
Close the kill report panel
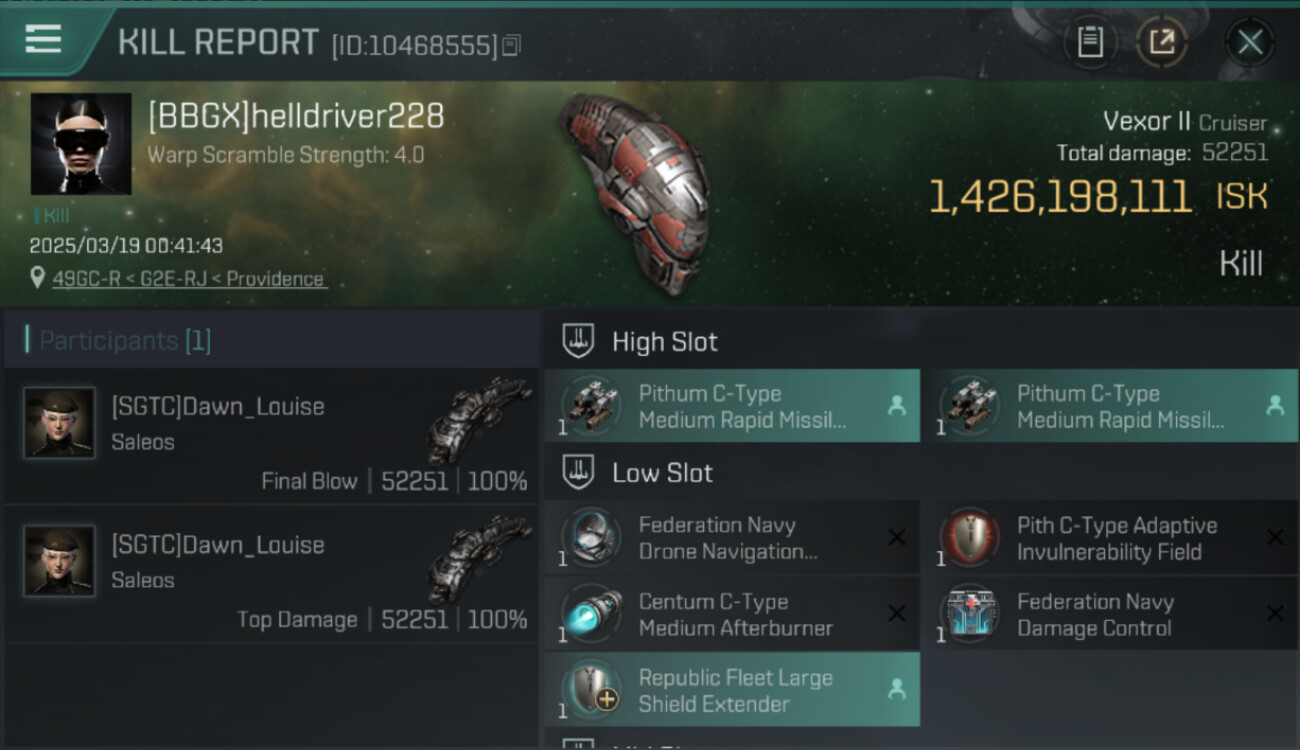point(1250,42)
